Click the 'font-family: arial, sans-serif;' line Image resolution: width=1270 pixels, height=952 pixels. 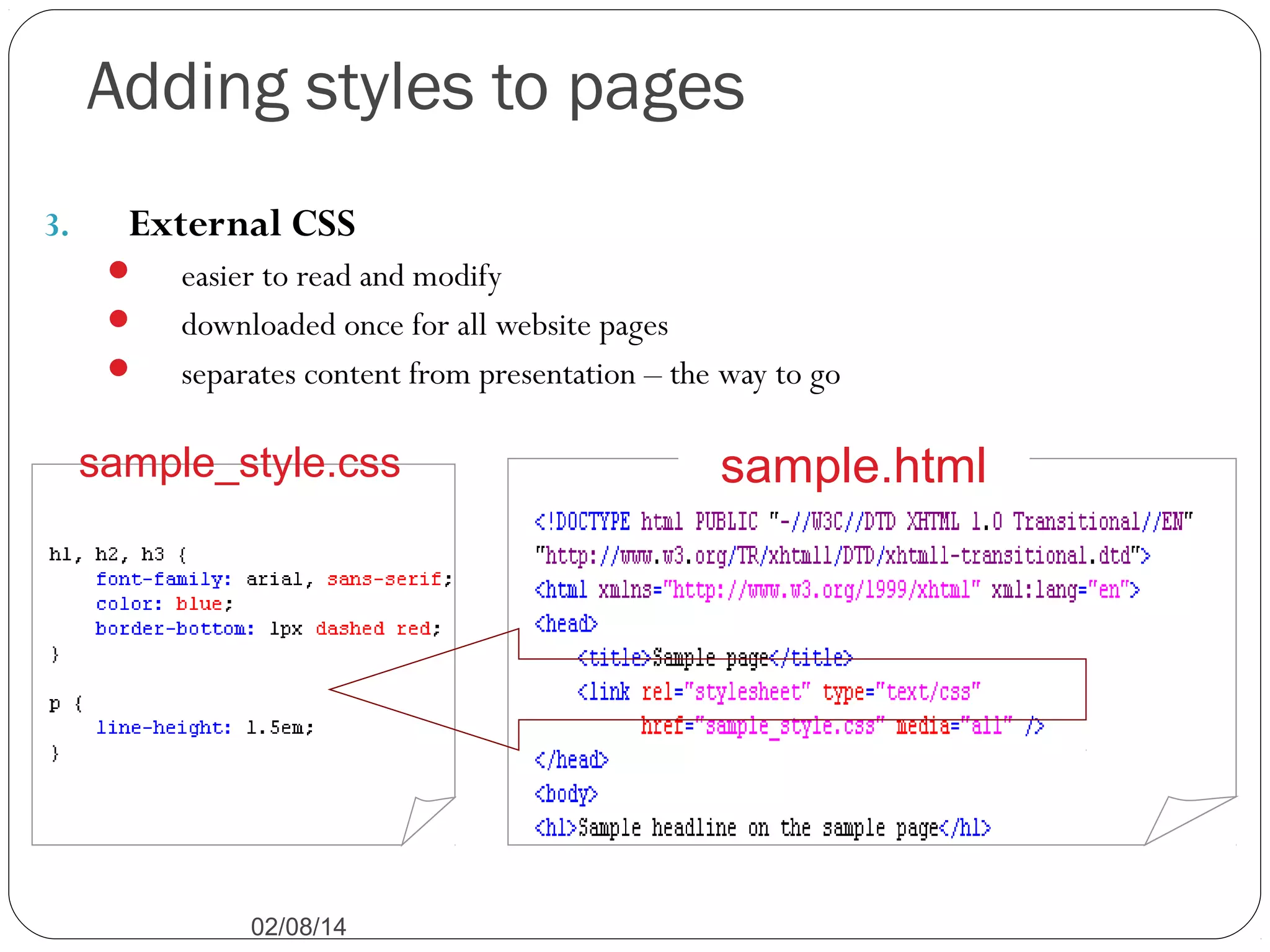273,579
